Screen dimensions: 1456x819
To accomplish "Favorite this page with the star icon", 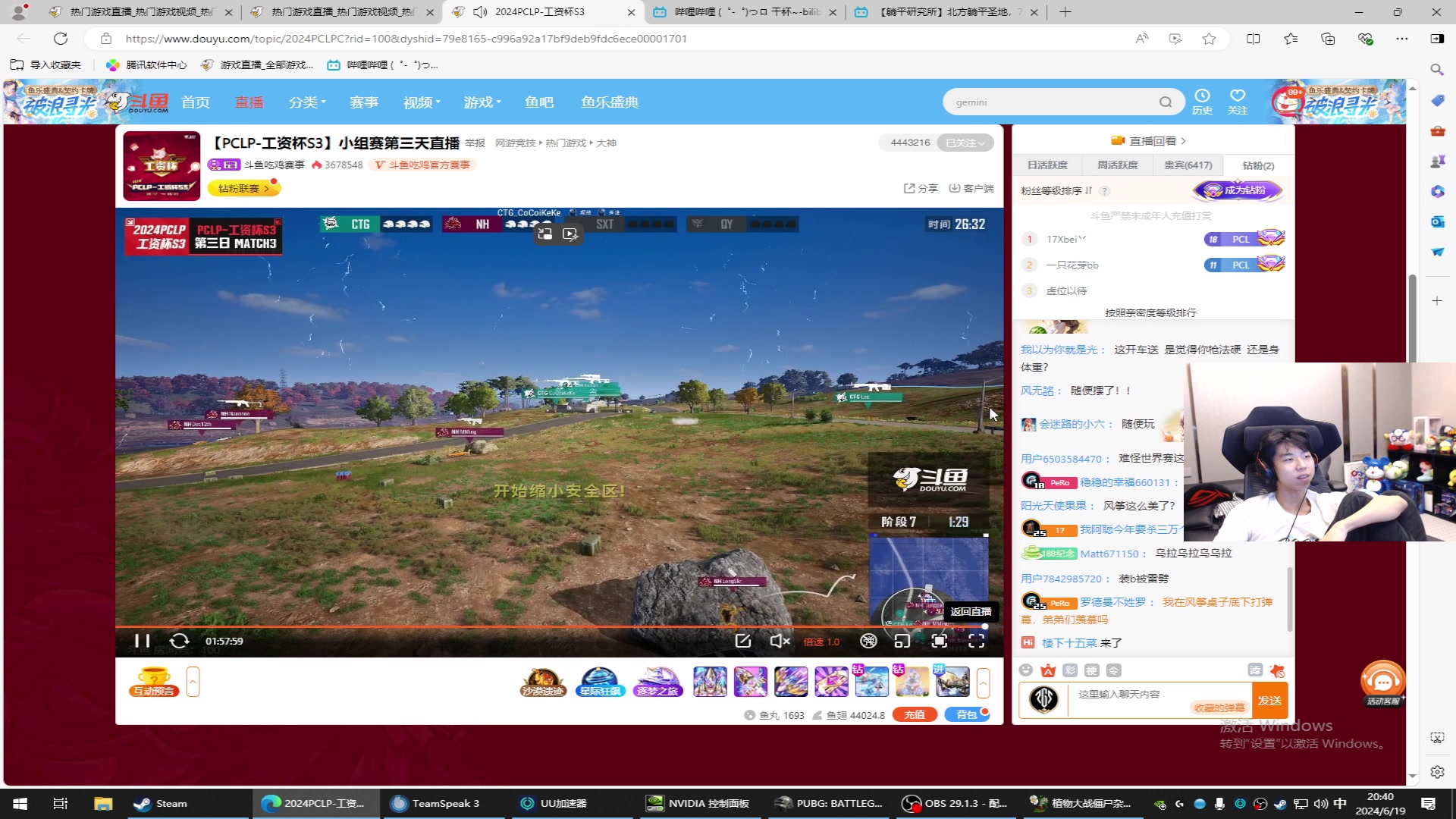I will point(1209,39).
